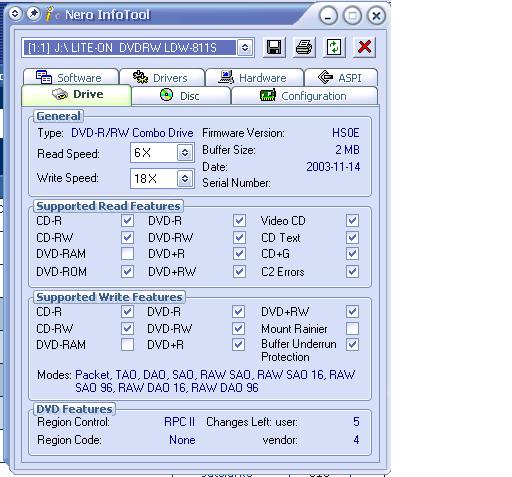Toggle DVD-ROM read feature checkbox
512x477 pixels.
[127, 271]
